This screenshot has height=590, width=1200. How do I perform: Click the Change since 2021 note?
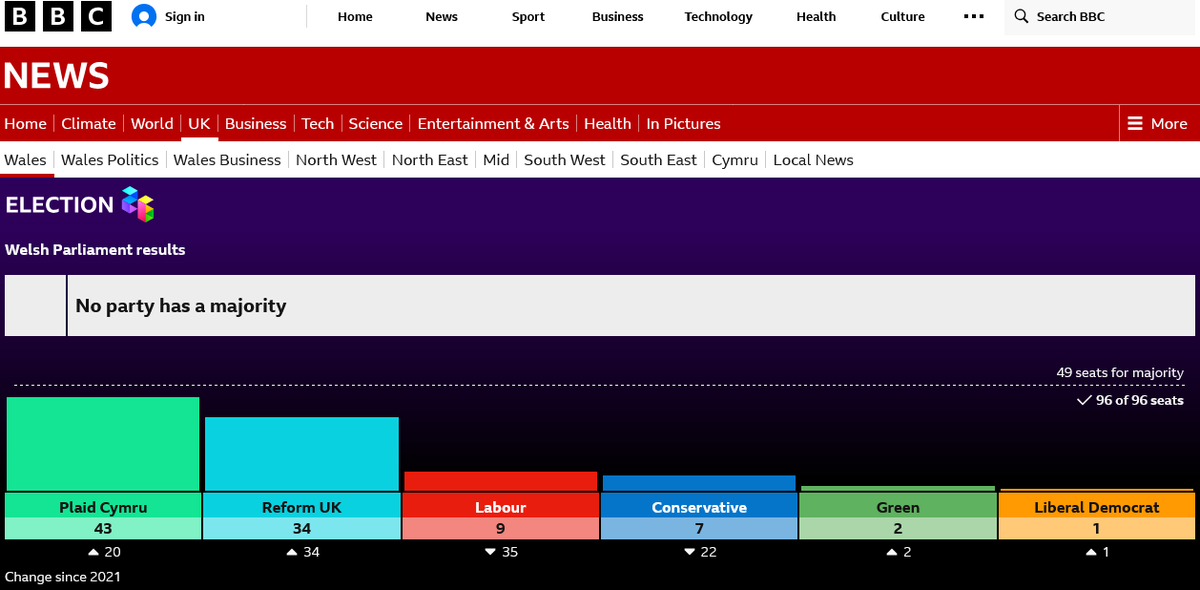63,577
